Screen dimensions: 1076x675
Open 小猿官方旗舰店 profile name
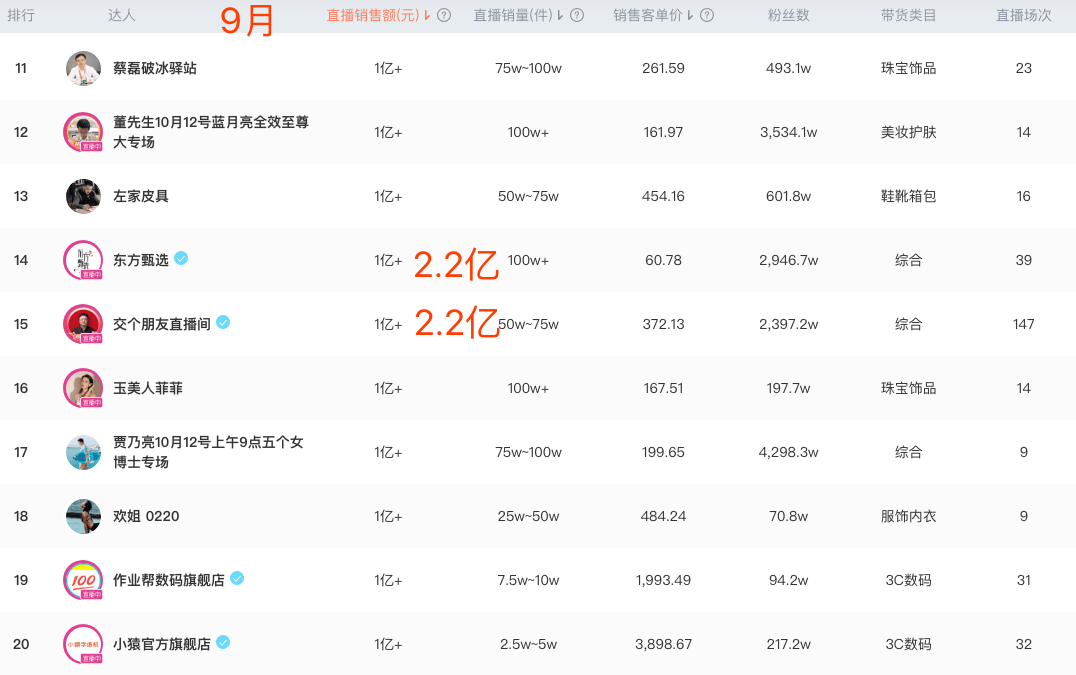(x=162, y=644)
